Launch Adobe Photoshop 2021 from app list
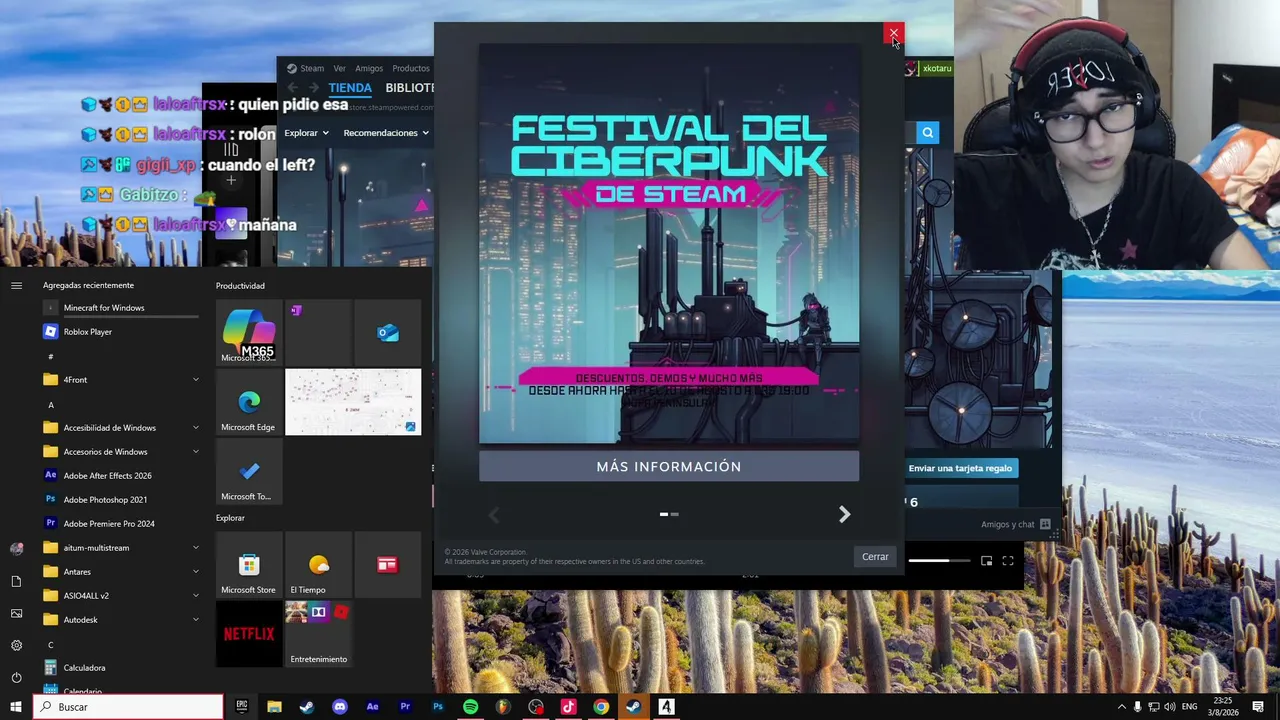Viewport: 1280px width, 720px height. click(120, 500)
